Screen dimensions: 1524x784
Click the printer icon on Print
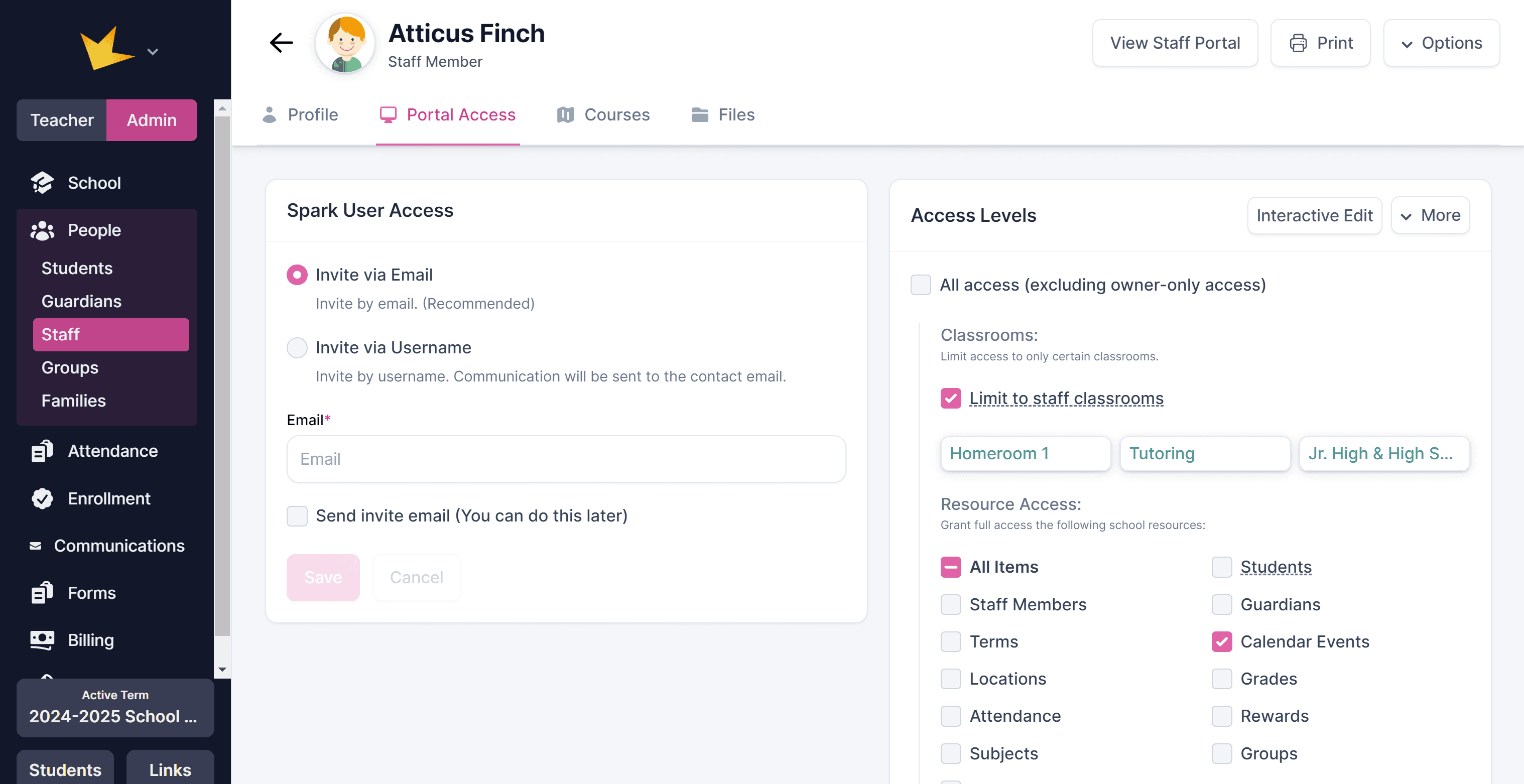pyautogui.click(x=1298, y=43)
